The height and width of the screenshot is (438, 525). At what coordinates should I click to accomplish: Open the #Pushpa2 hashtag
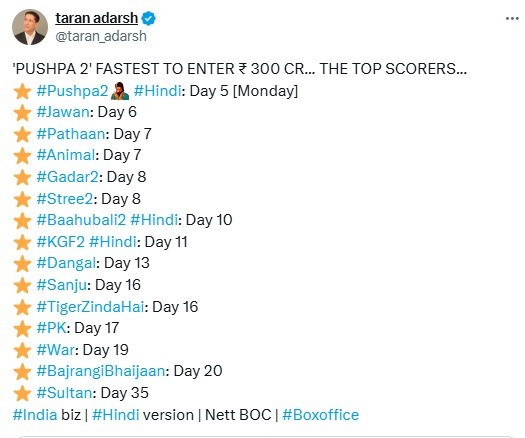[72, 91]
